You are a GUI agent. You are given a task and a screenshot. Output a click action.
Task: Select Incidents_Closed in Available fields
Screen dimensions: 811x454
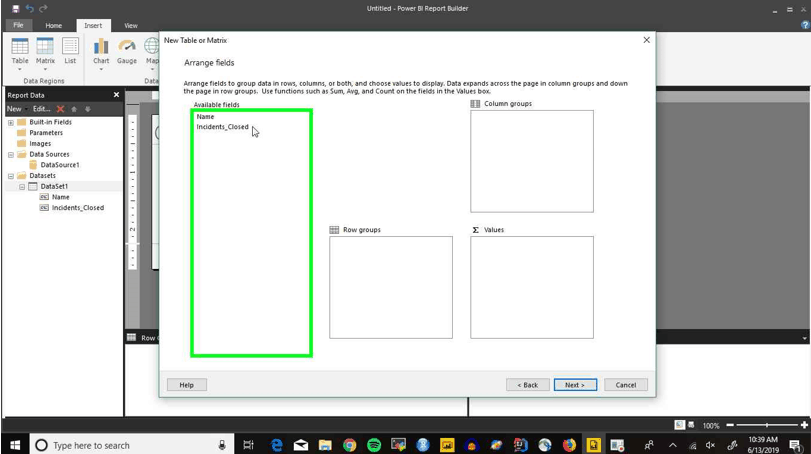point(222,127)
